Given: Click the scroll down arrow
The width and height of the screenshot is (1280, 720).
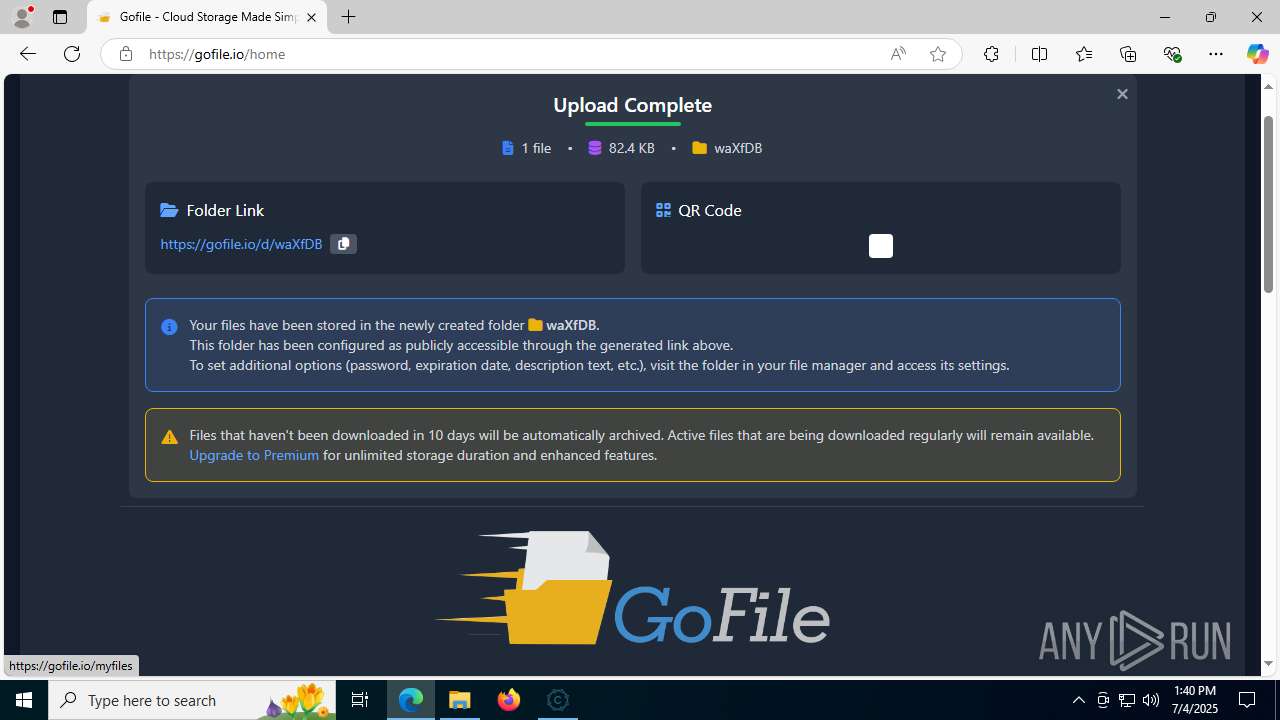Looking at the screenshot, I should coord(1269,664).
